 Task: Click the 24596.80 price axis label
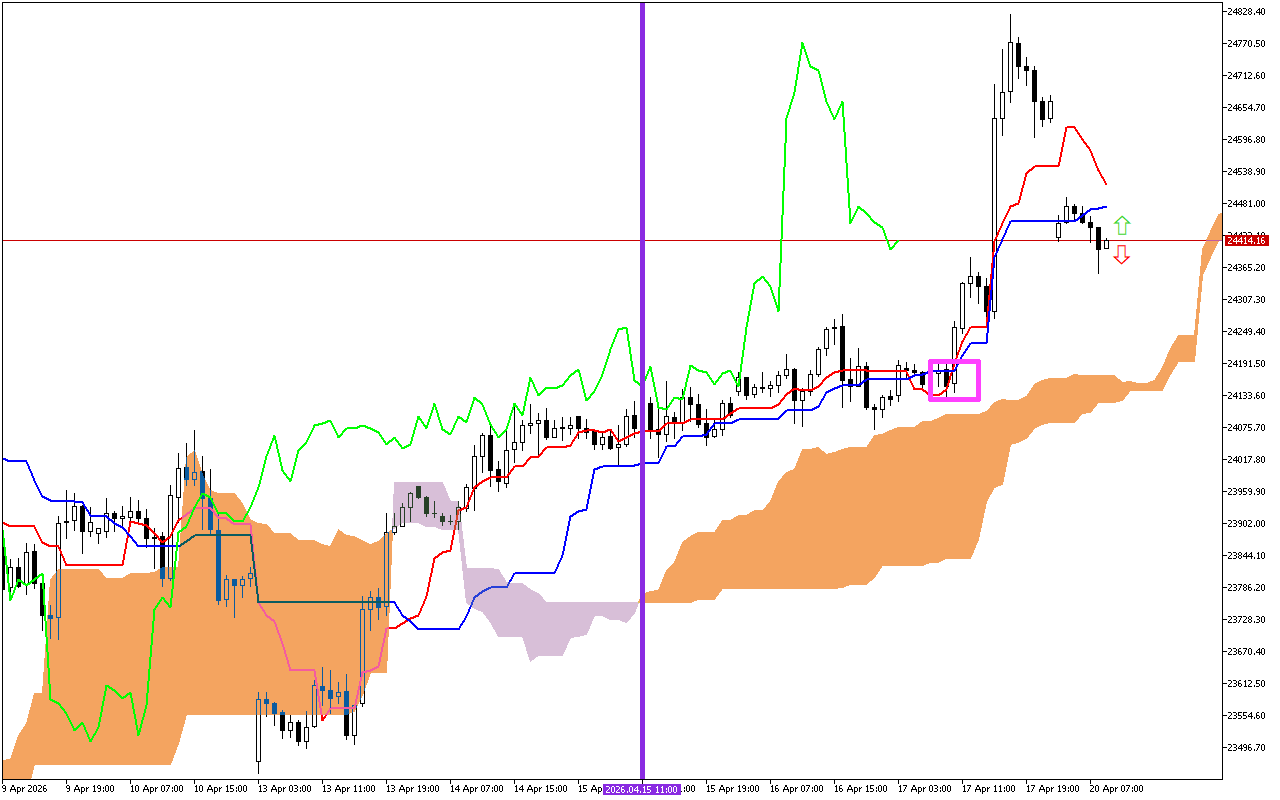[1246, 140]
